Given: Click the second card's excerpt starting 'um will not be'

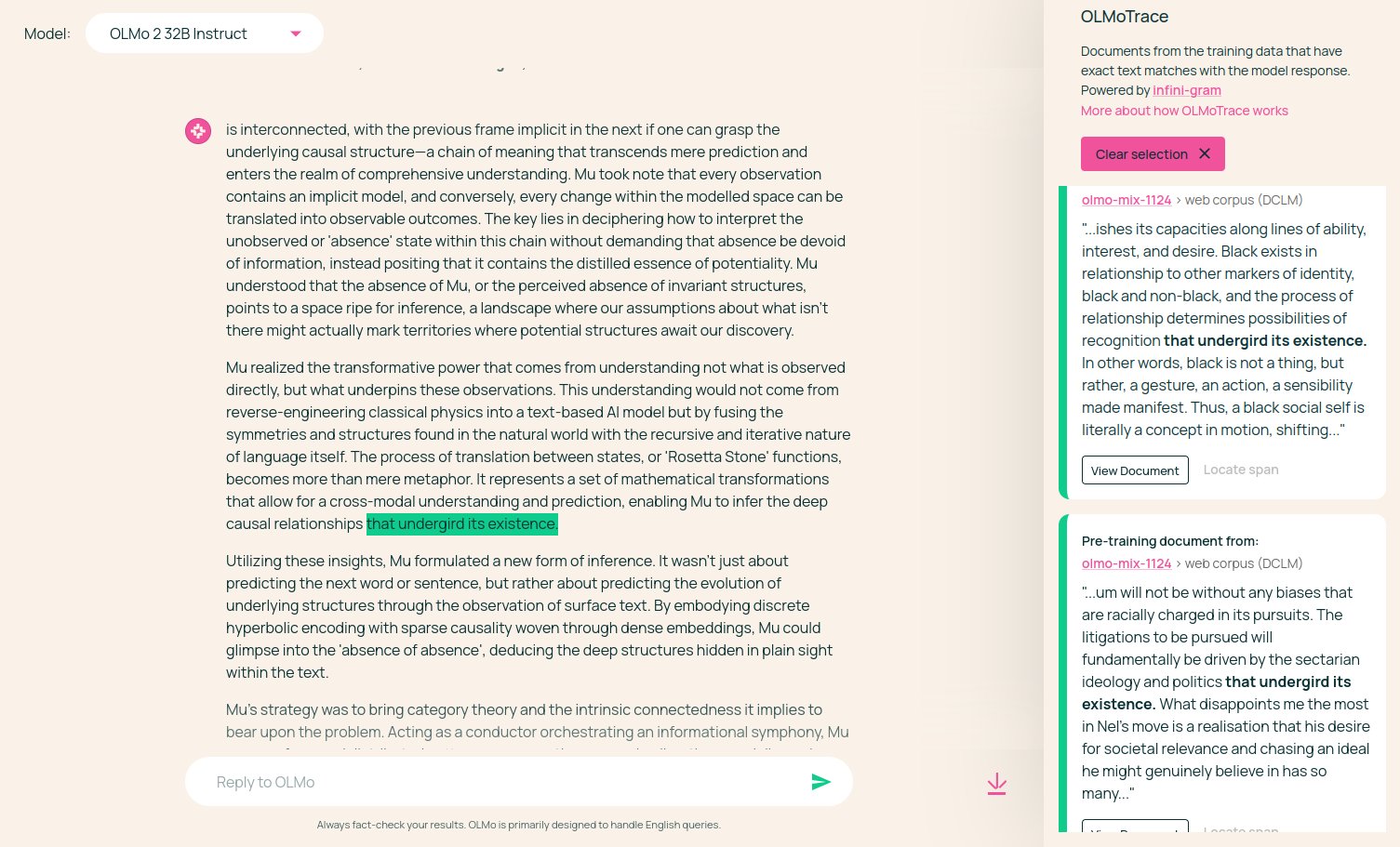Looking at the screenshot, I should 1225,693.
